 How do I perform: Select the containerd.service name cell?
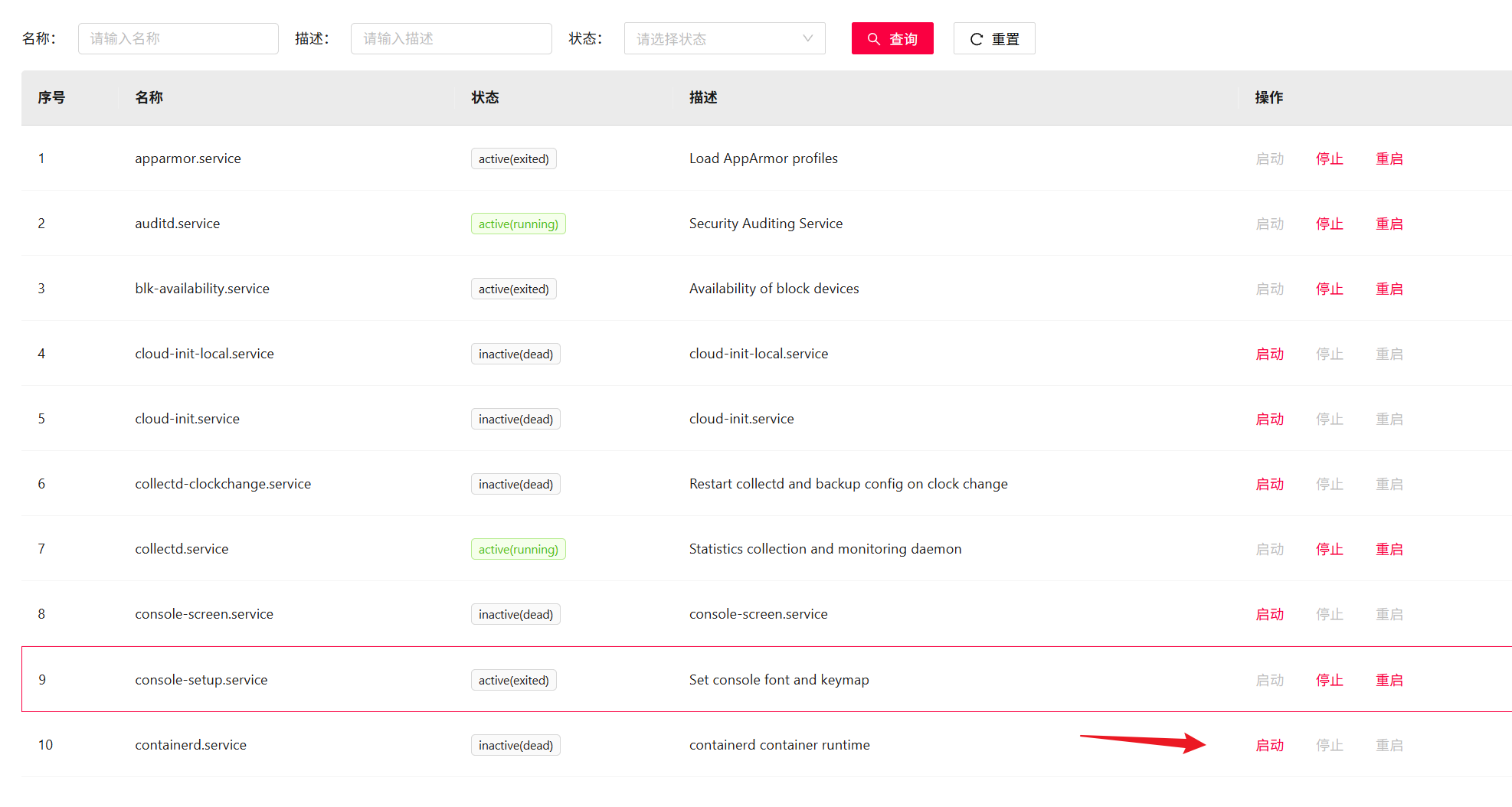(x=191, y=745)
